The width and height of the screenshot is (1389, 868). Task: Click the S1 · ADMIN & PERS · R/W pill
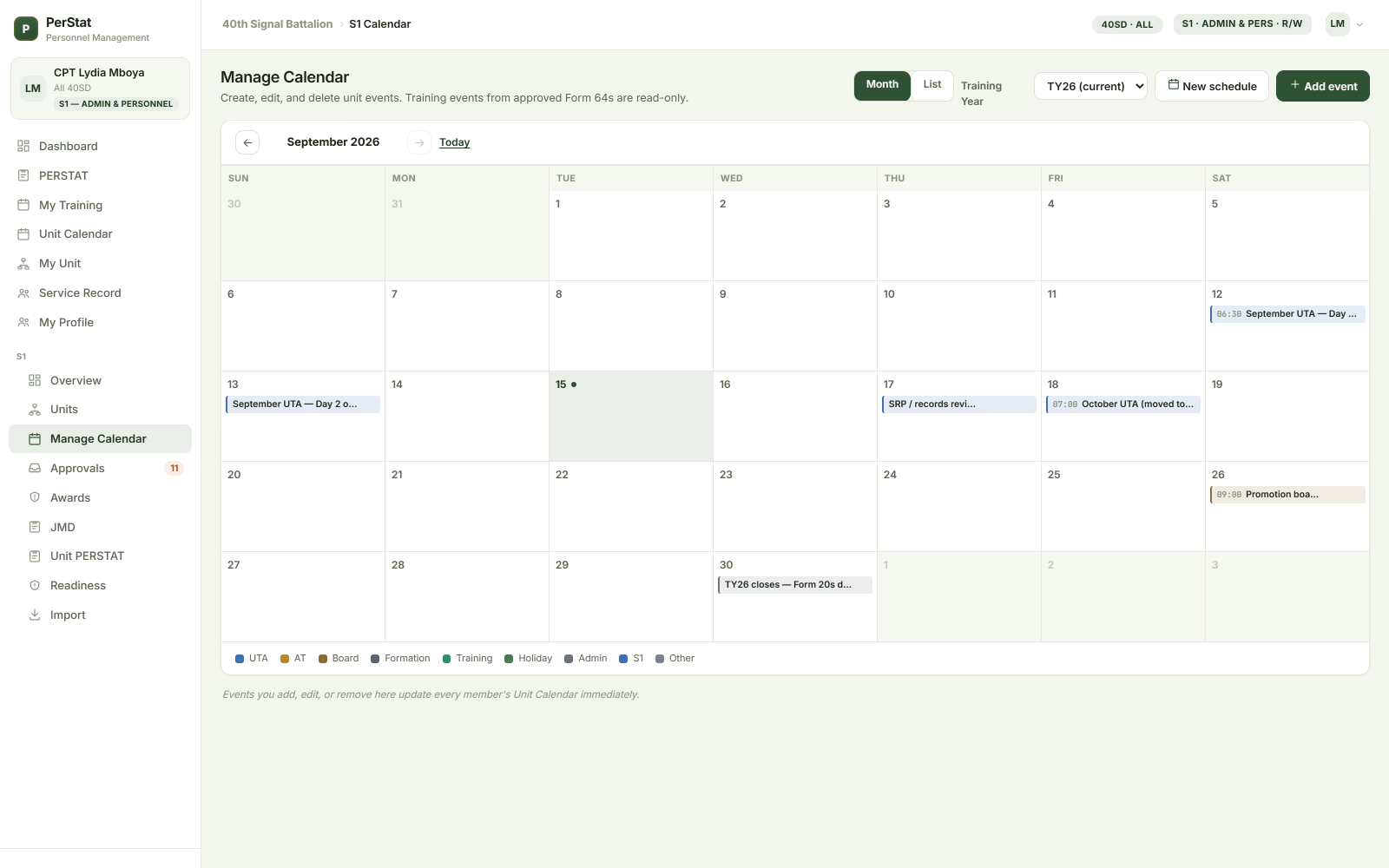pos(1241,24)
